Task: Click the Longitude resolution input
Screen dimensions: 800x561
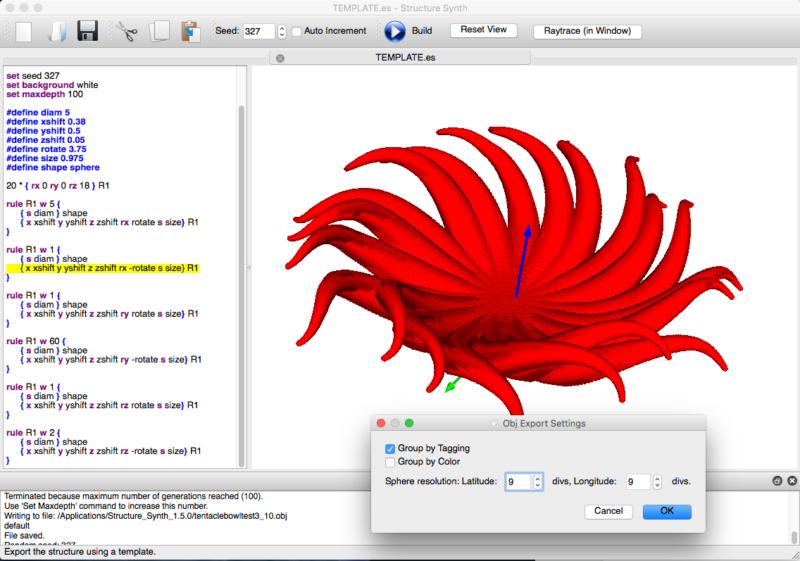Action: point(638,482)
